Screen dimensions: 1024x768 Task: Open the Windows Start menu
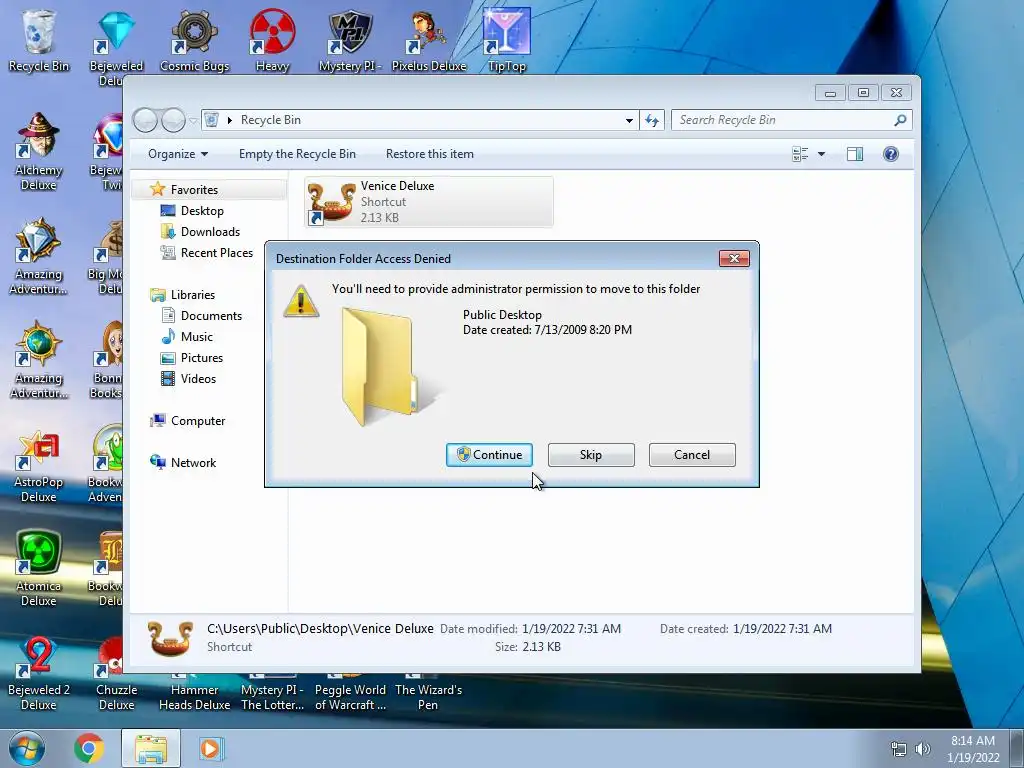pyautogui.click(x=26, y=748)
